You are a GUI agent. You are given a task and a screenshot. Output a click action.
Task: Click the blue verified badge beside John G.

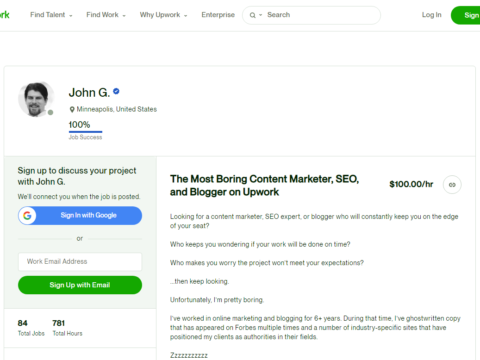(116, 91)
